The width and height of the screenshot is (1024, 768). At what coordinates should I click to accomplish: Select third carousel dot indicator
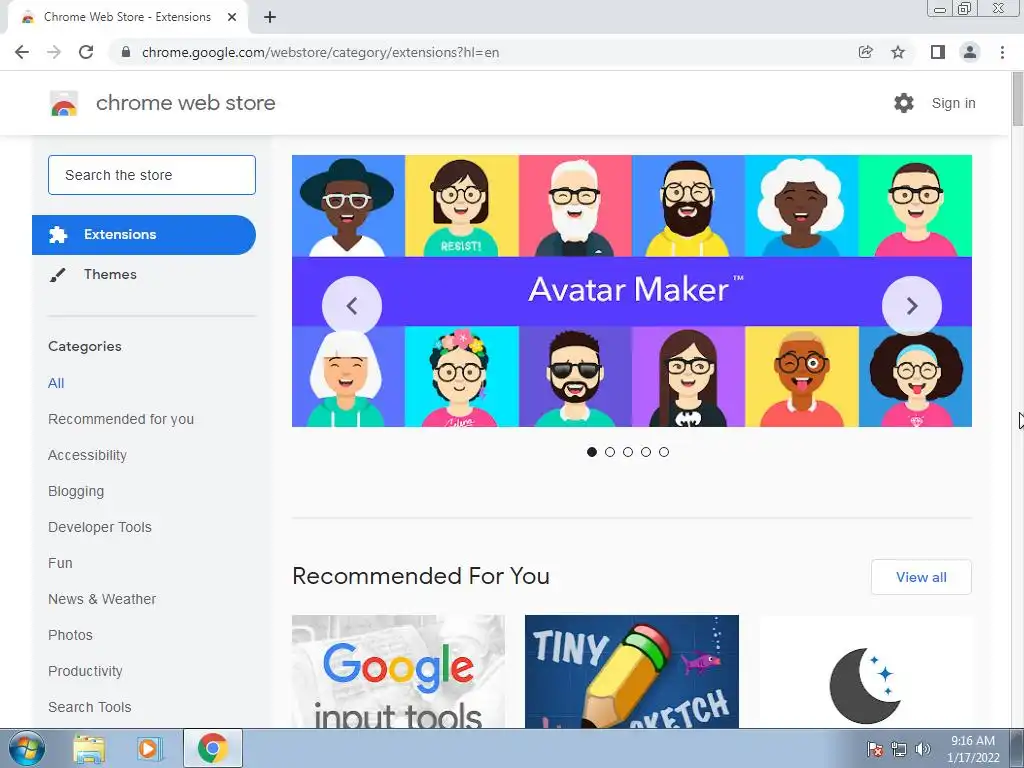click(628, 452)
